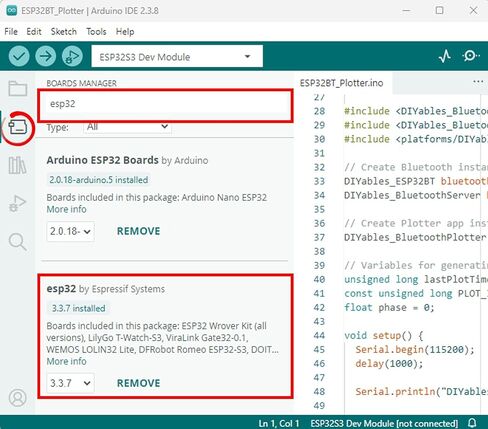Open the ESP32S3 Dev Module board selector
This screenshot has height=429, width=488.
tap(177, 56)
